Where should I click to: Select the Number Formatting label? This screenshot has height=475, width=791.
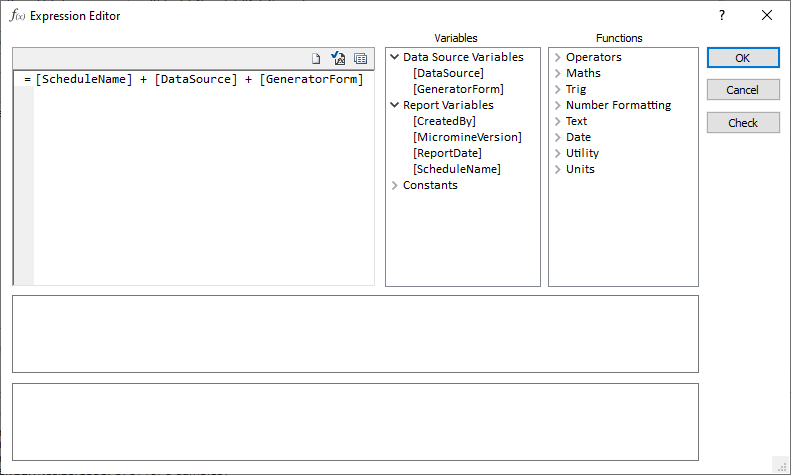point(618,105)
